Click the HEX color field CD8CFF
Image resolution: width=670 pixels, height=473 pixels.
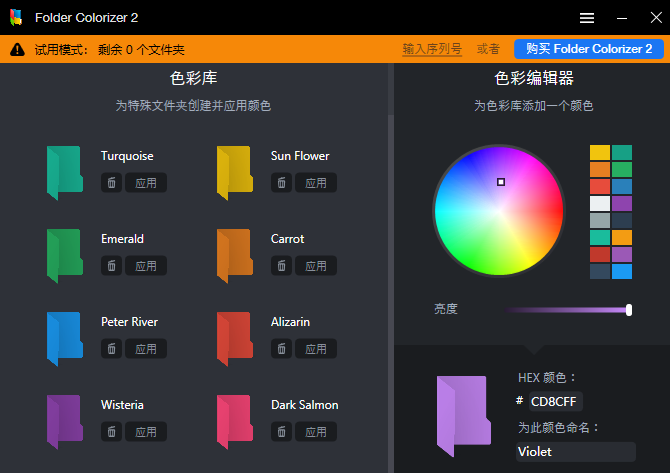(555, 402)
